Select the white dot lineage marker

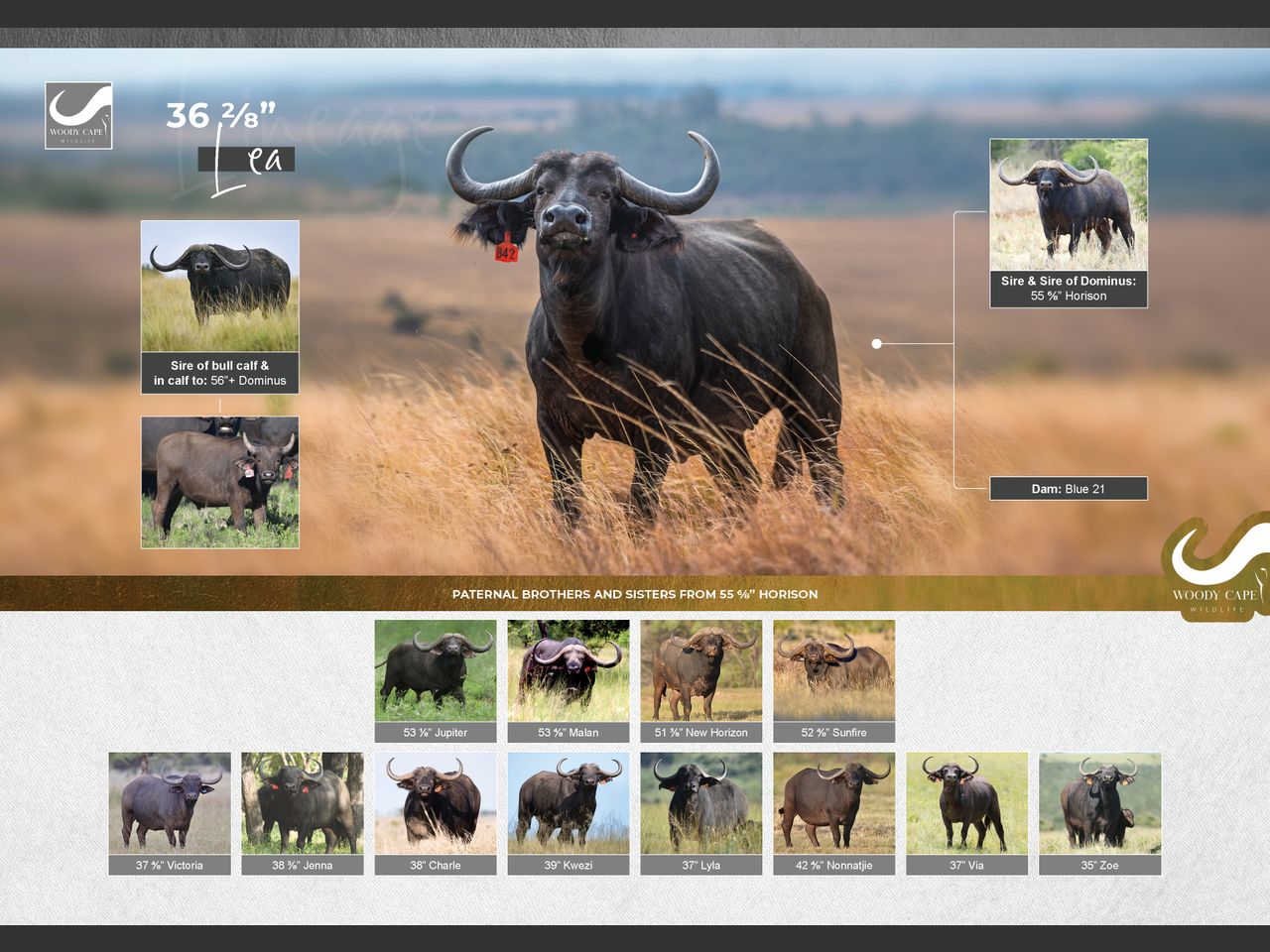click(x=876, y=343)
